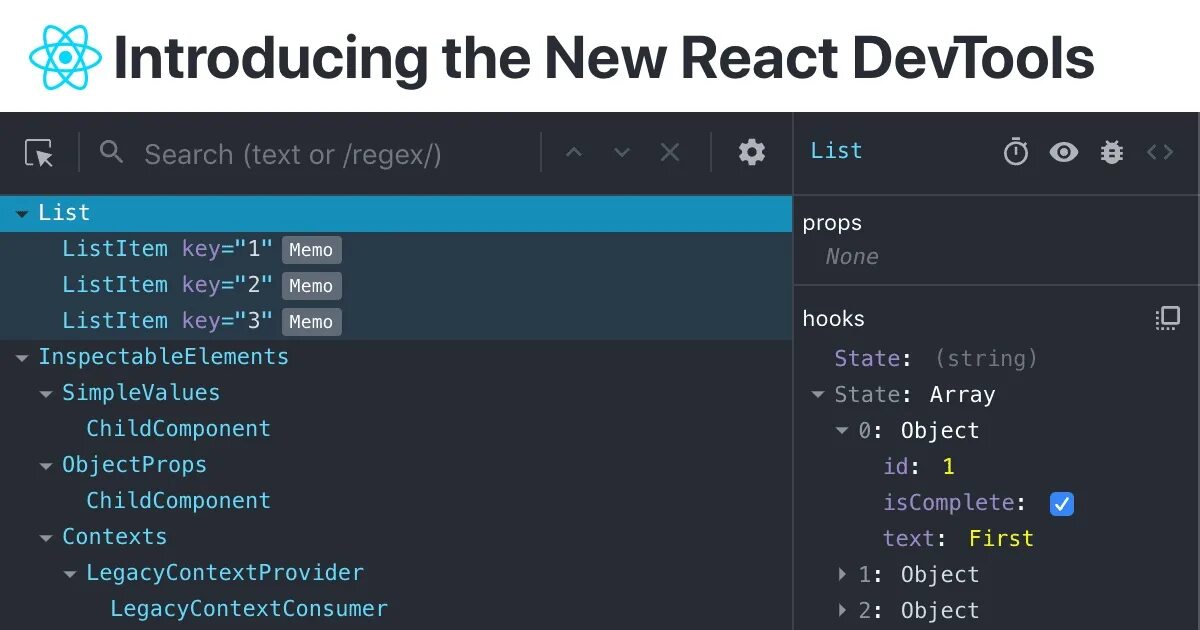Open DevTools settings gear

coord(752,152)
